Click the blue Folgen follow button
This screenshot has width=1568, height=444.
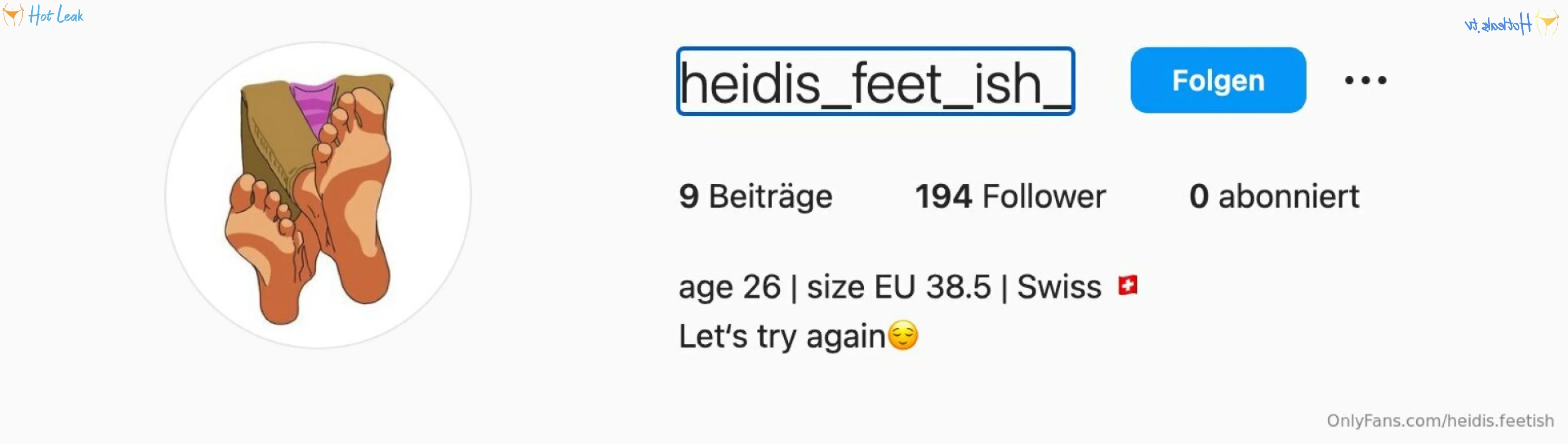coord(1218,80)
